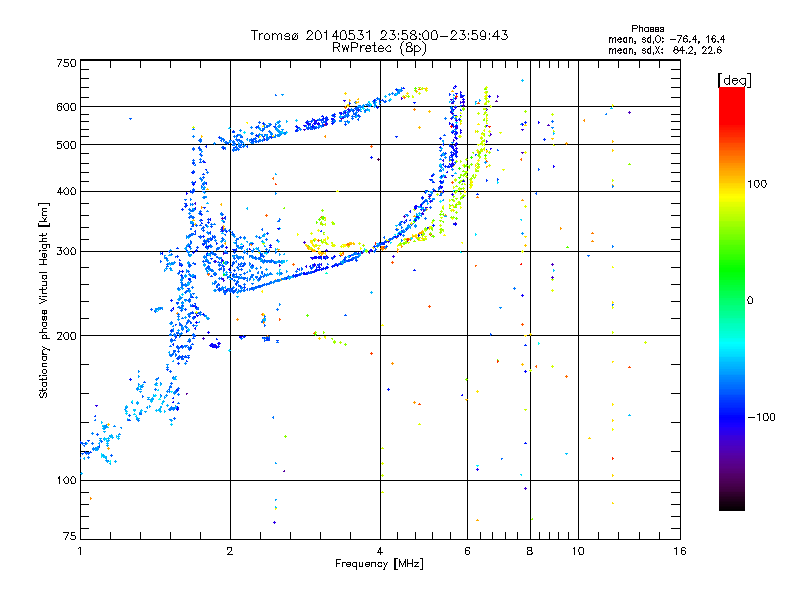Click the 'Stationary phase Virtual Height [km]' axis label
800x600 pixels.
click(43, 300)
